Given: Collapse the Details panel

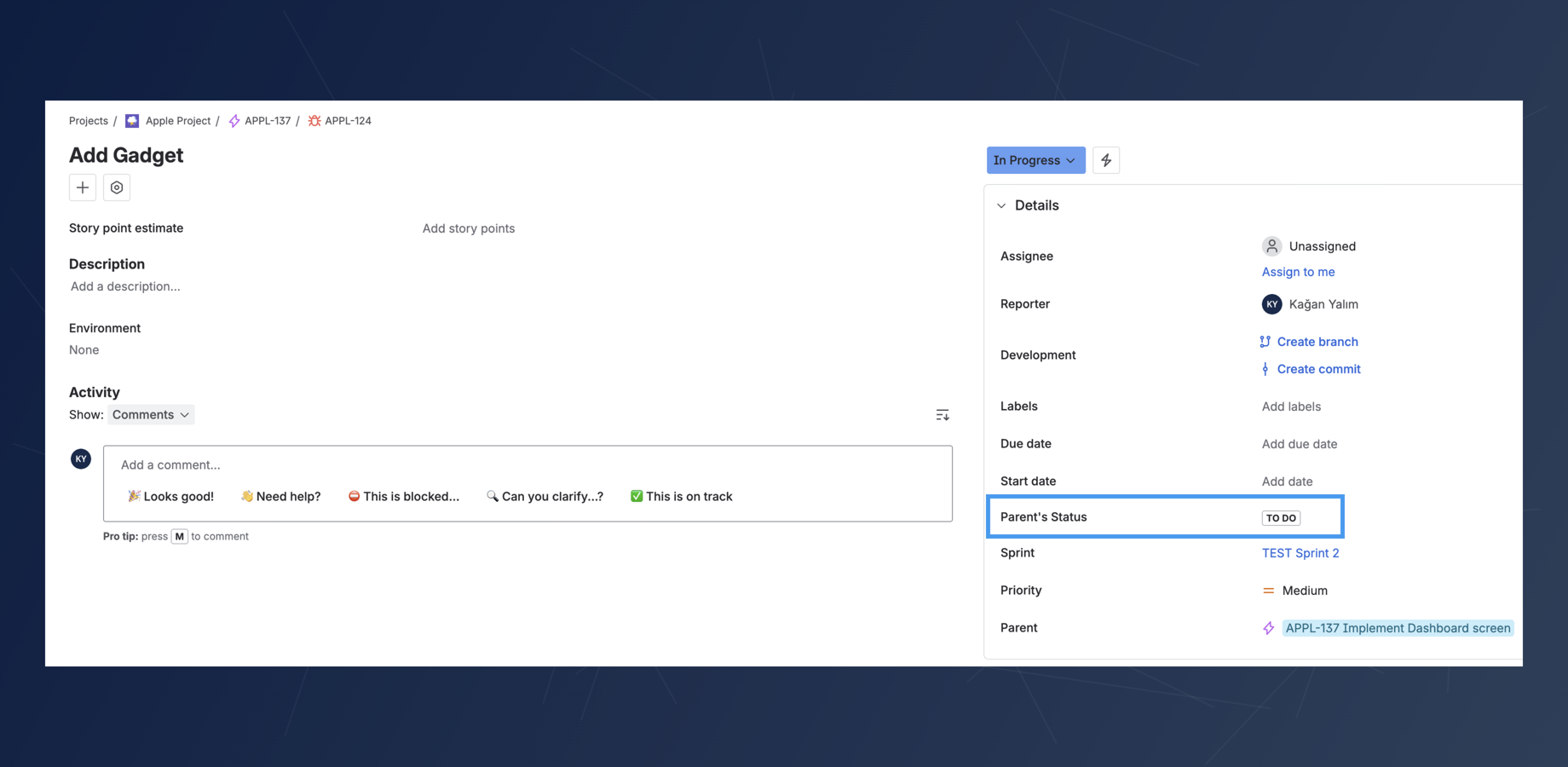Looking at the screenshot, I should (1002, 205).
